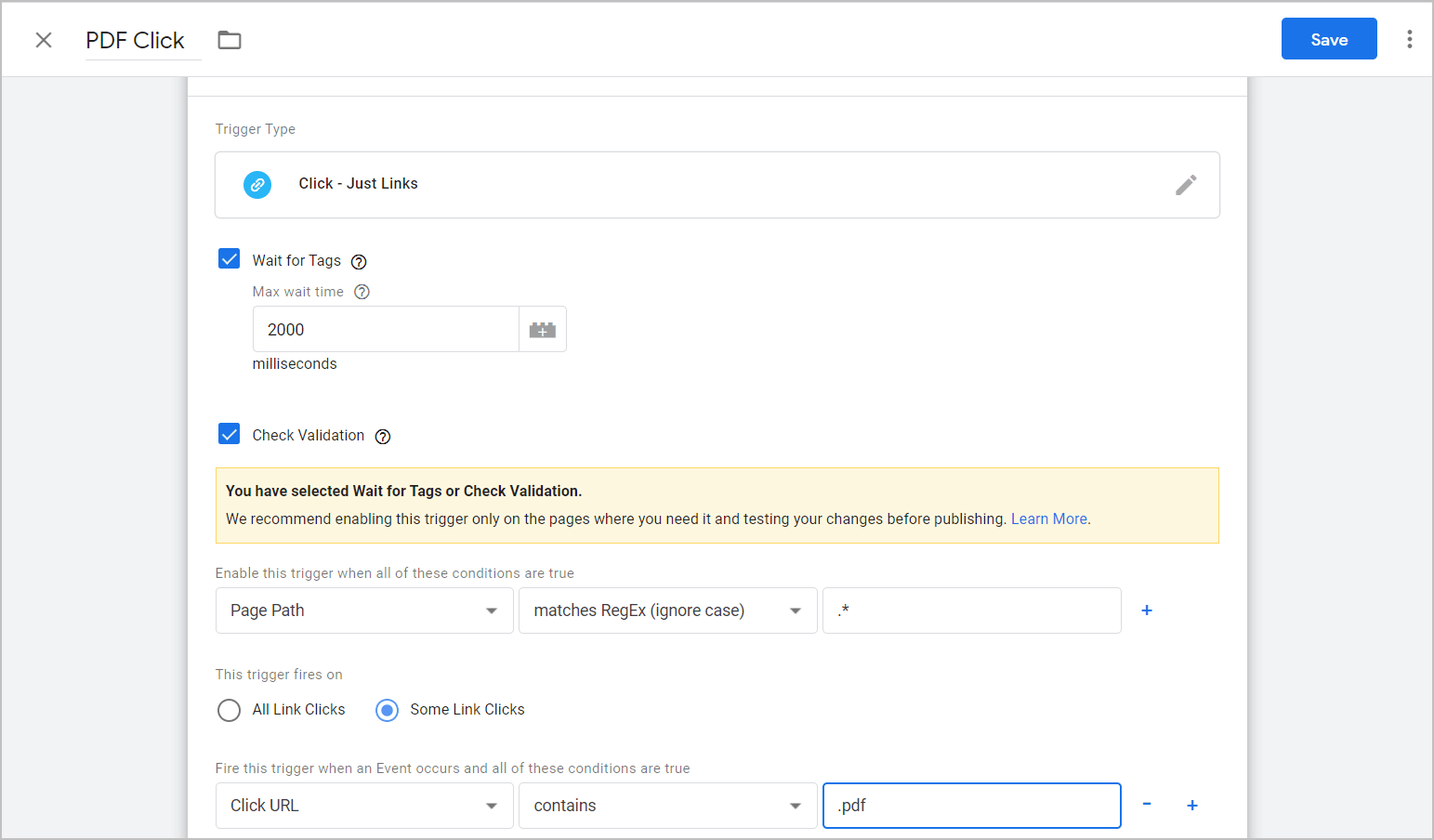Open the three-dot overflow menu
The width and height of the screenshot is (1434, 840).
click(1410, 39)
